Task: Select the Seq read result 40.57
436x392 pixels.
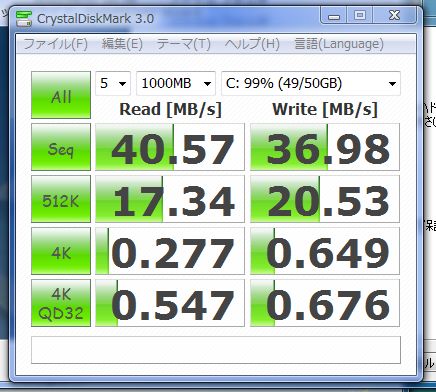Action: [x=170, y=147]
